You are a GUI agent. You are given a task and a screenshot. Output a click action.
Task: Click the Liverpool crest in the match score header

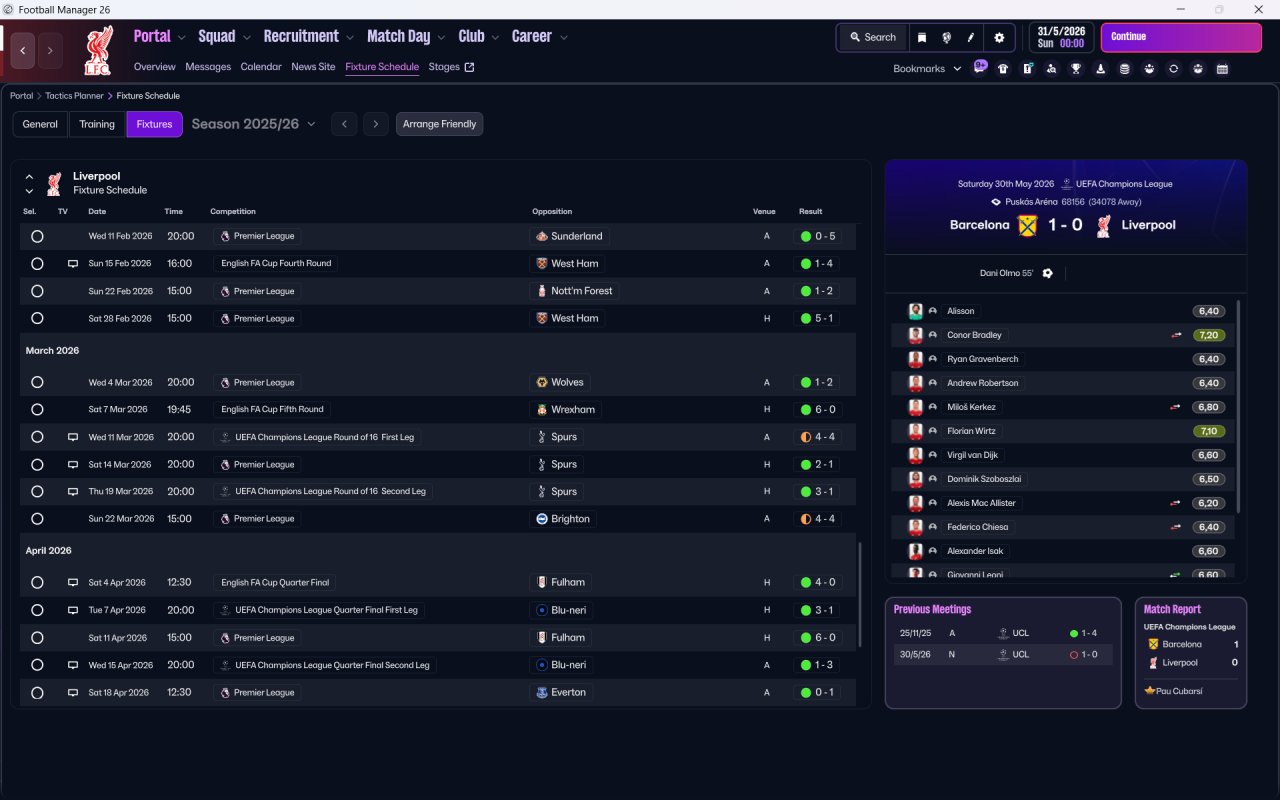coord(1103,225)
